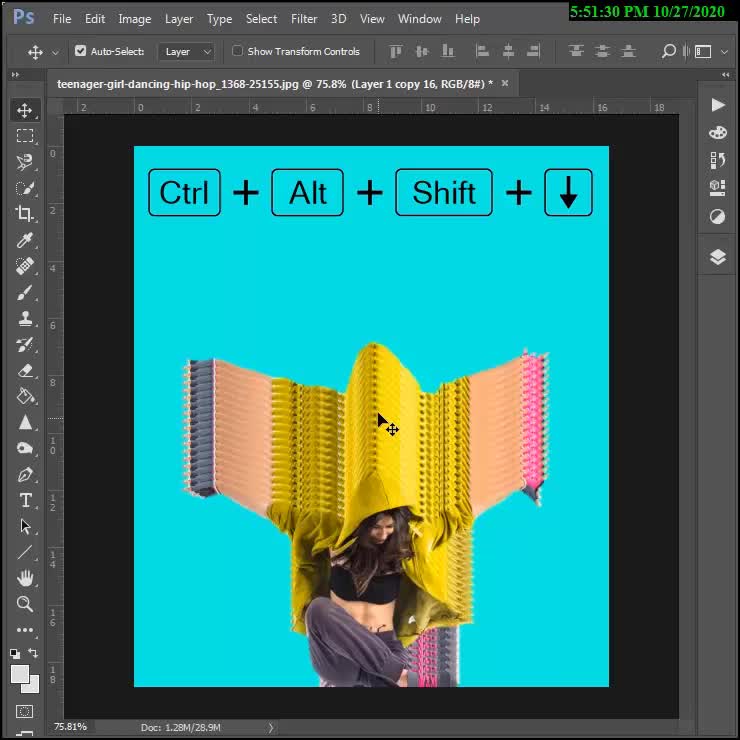Select the Hand tool
Image resolution: width=740 pixels, height=740 pixels.
click(25, 578)
